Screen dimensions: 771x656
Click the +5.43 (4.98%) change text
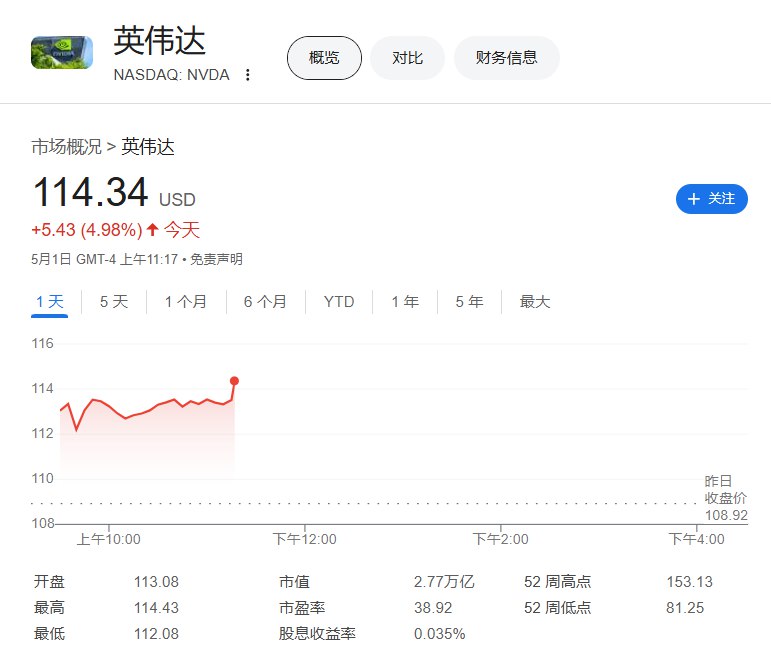pyautogui.click(x=87, y=230)
